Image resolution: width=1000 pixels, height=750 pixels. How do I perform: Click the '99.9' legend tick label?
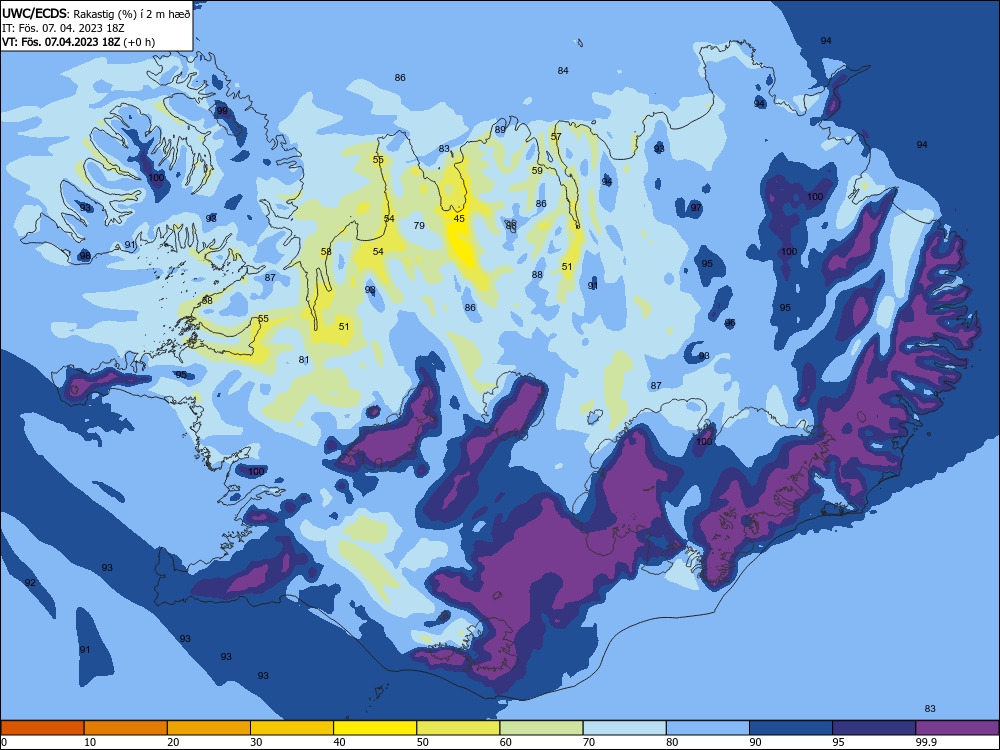click(x=925, y=742)
